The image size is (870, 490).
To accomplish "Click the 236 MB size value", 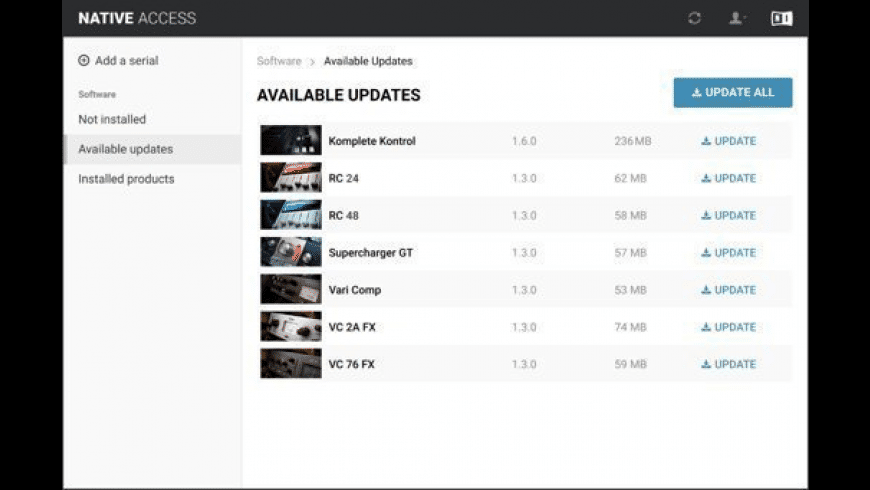I will pos(633,141).
